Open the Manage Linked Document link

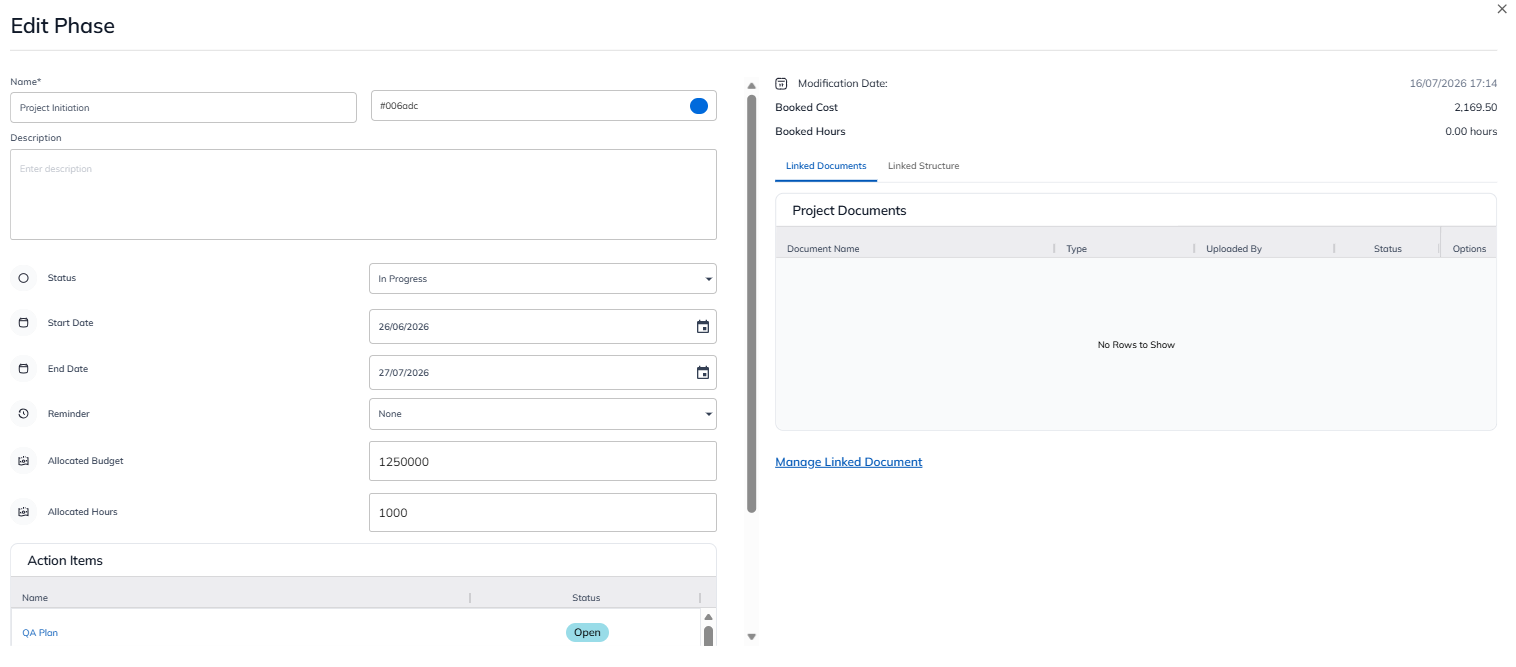pos(849,462)
